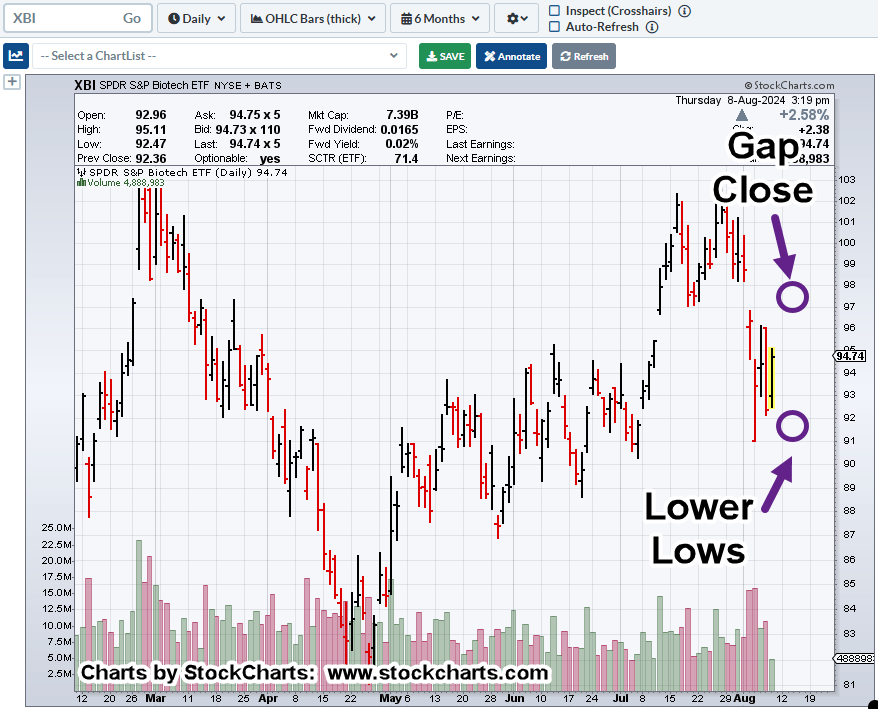The image size is (878, 709).
Task: Click the XBI symbol input field
Action: [60, 18]
